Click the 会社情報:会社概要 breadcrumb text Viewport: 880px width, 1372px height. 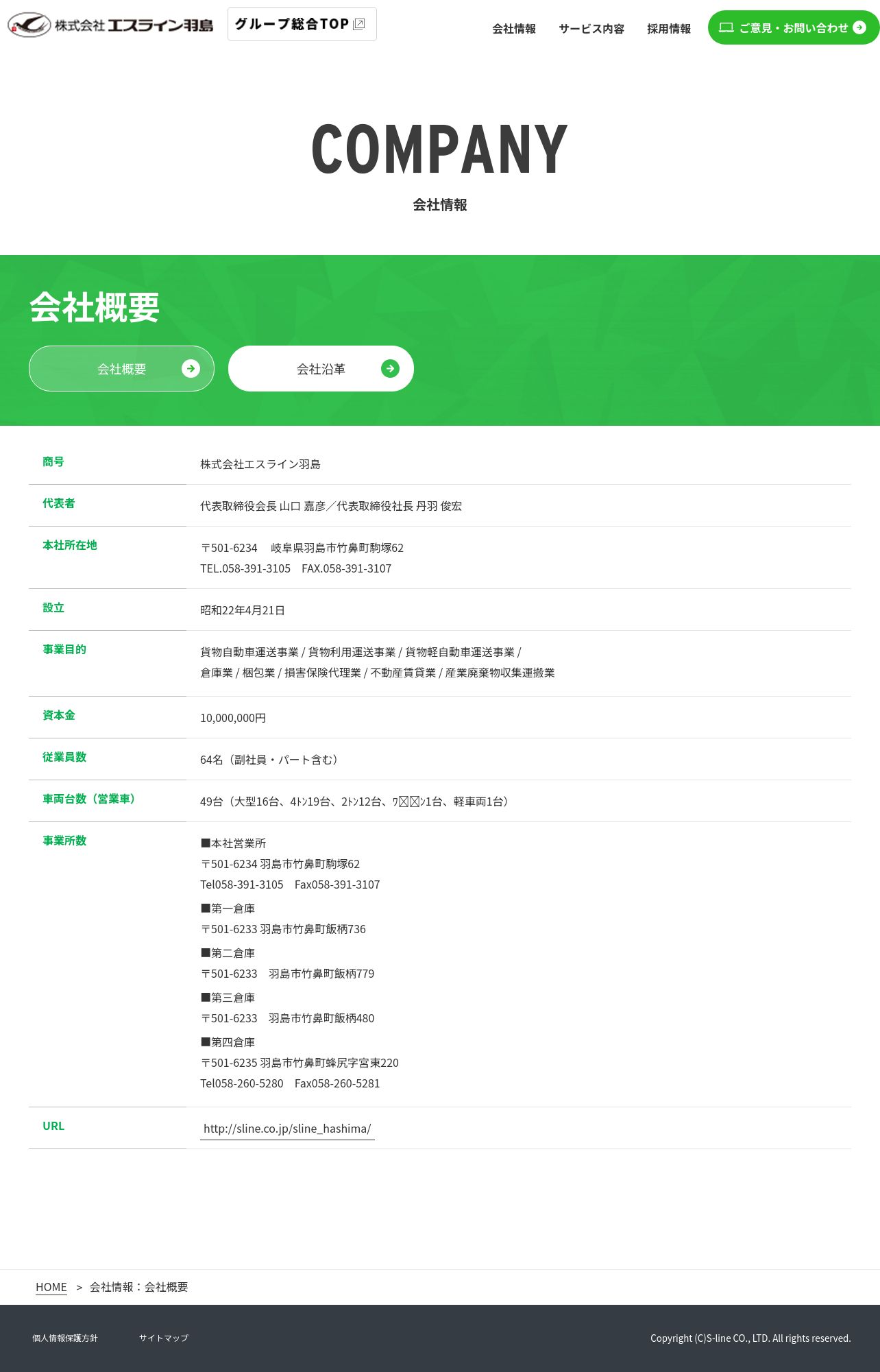(139, 1287)
